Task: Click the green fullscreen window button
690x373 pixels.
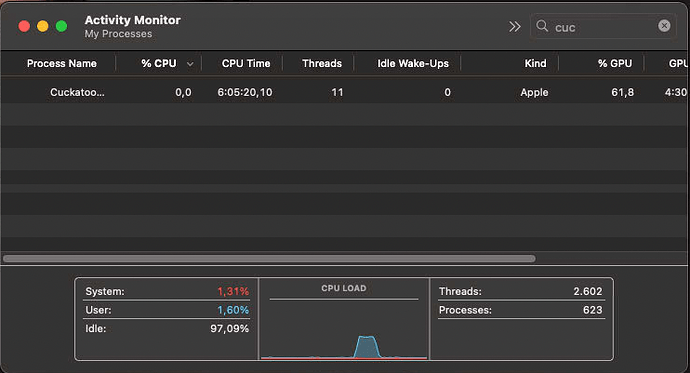Action: coord(62,26)
